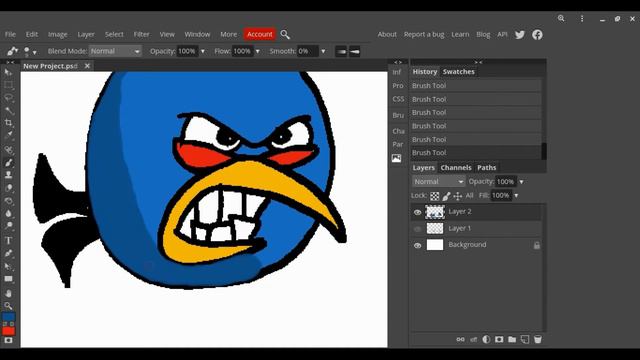Select the Path Select tool
Image resolution: width=640 pixels, height=360 pixels.
tap(8, 266)
